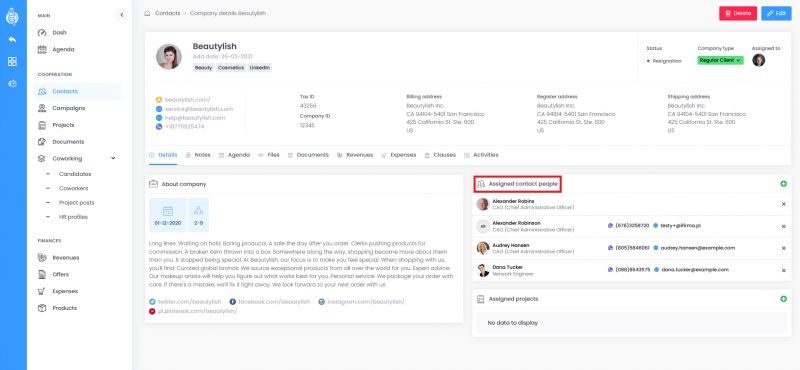Image resolution: width=800 pixels, height=370 pixels.
Task: Click help@beautylish.com email link
Action: (x=195, y=118)
